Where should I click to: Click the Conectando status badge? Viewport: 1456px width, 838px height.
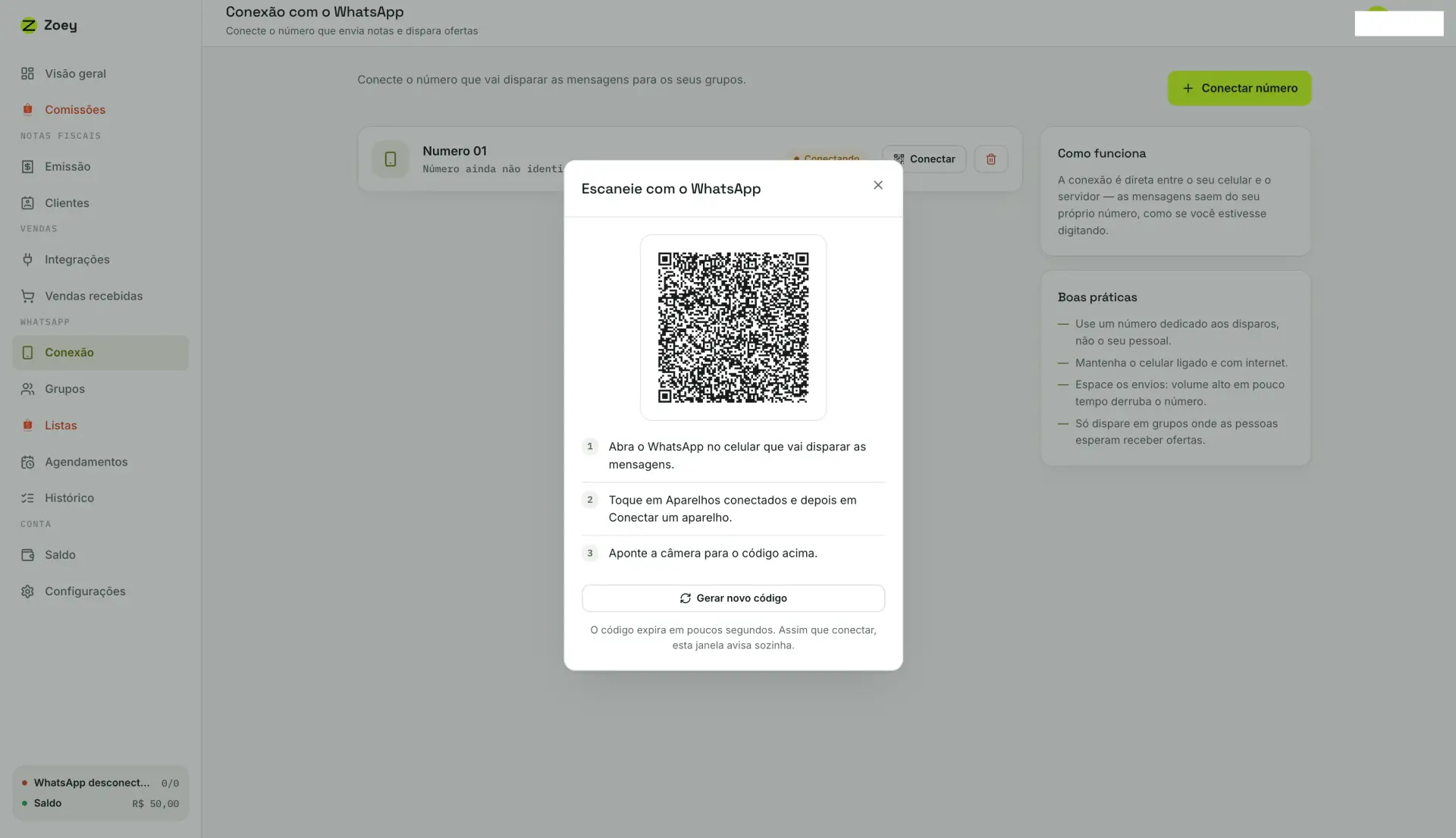tap(826, 158)
